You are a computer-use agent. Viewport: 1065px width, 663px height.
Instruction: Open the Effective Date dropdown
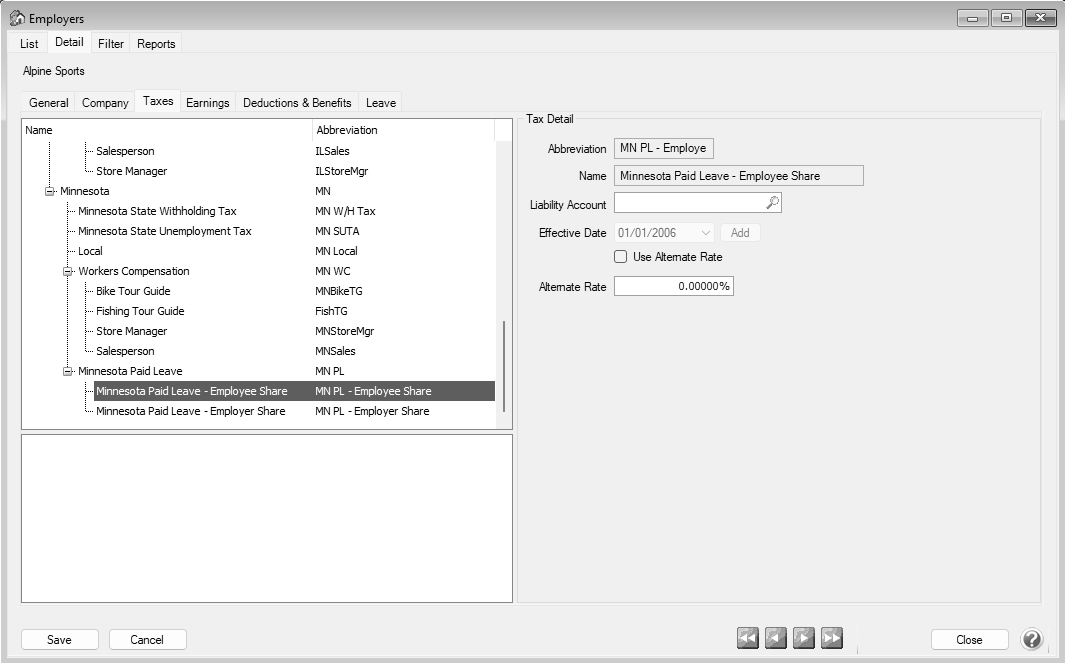pyautogui.click(x=706, y=233)
